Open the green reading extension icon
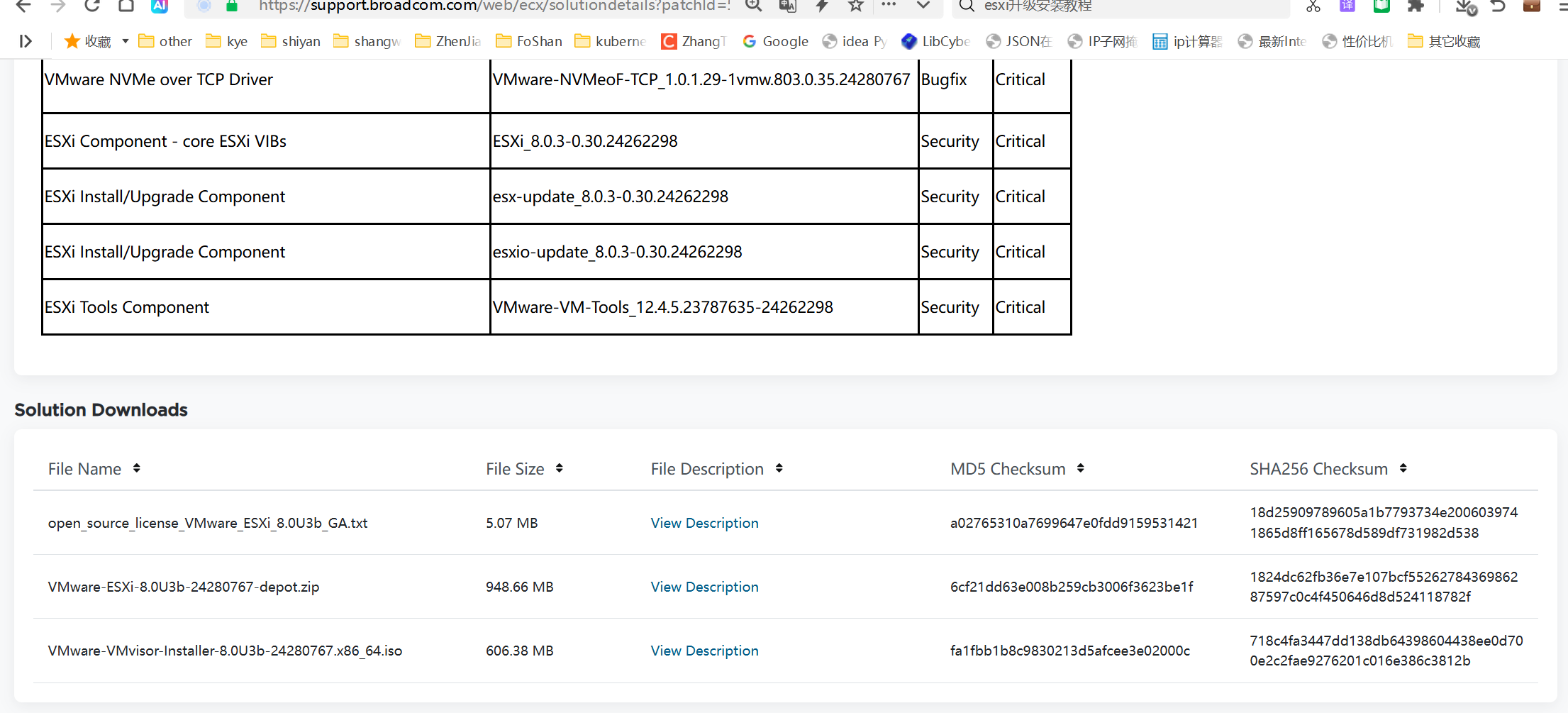1568x713 pixels. [x=1381, y=6]
